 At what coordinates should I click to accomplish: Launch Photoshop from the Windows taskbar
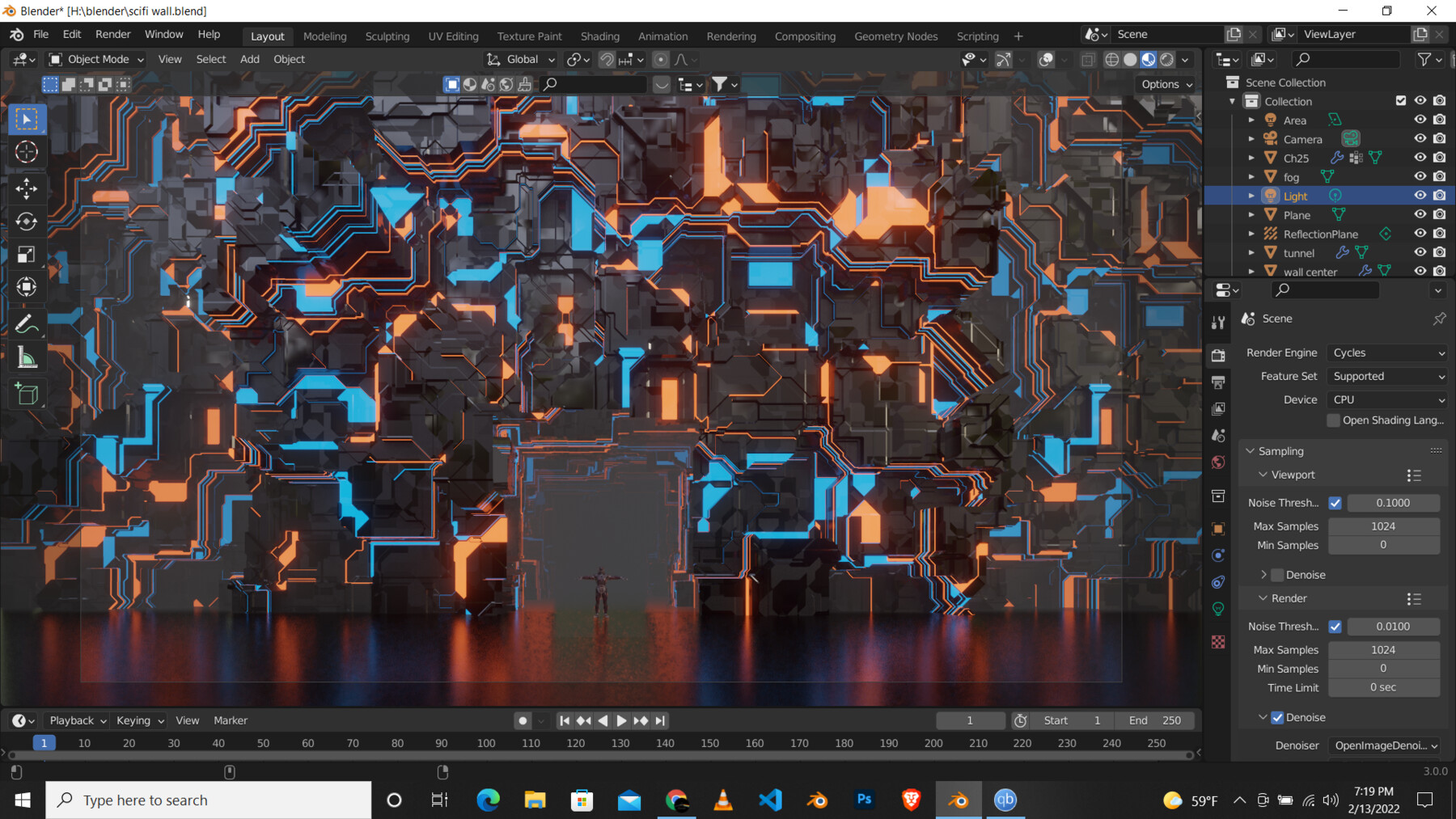pyautogui.click(x=864, y=800)
